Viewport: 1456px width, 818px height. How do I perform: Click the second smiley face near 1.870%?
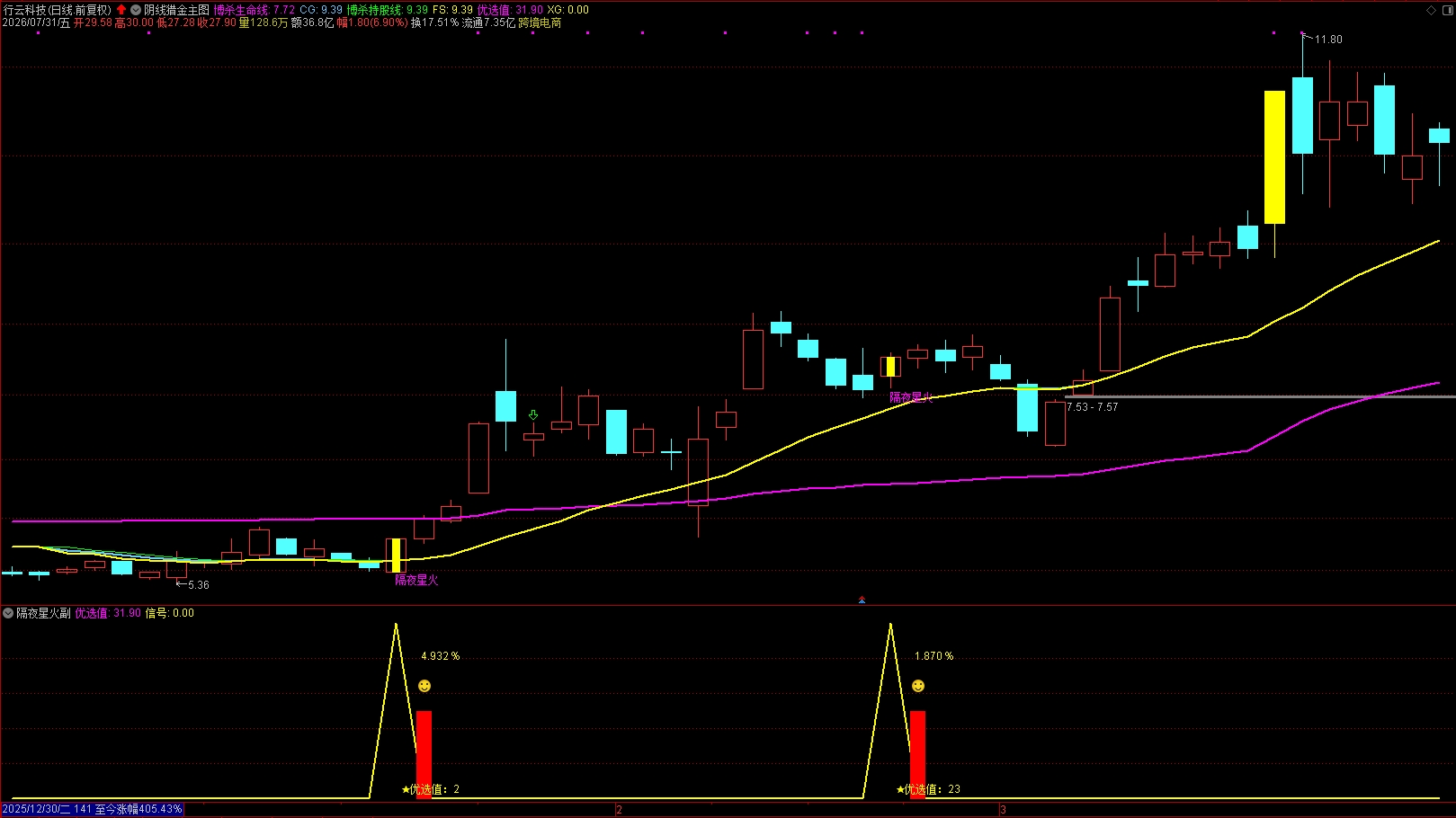[918, 686]
